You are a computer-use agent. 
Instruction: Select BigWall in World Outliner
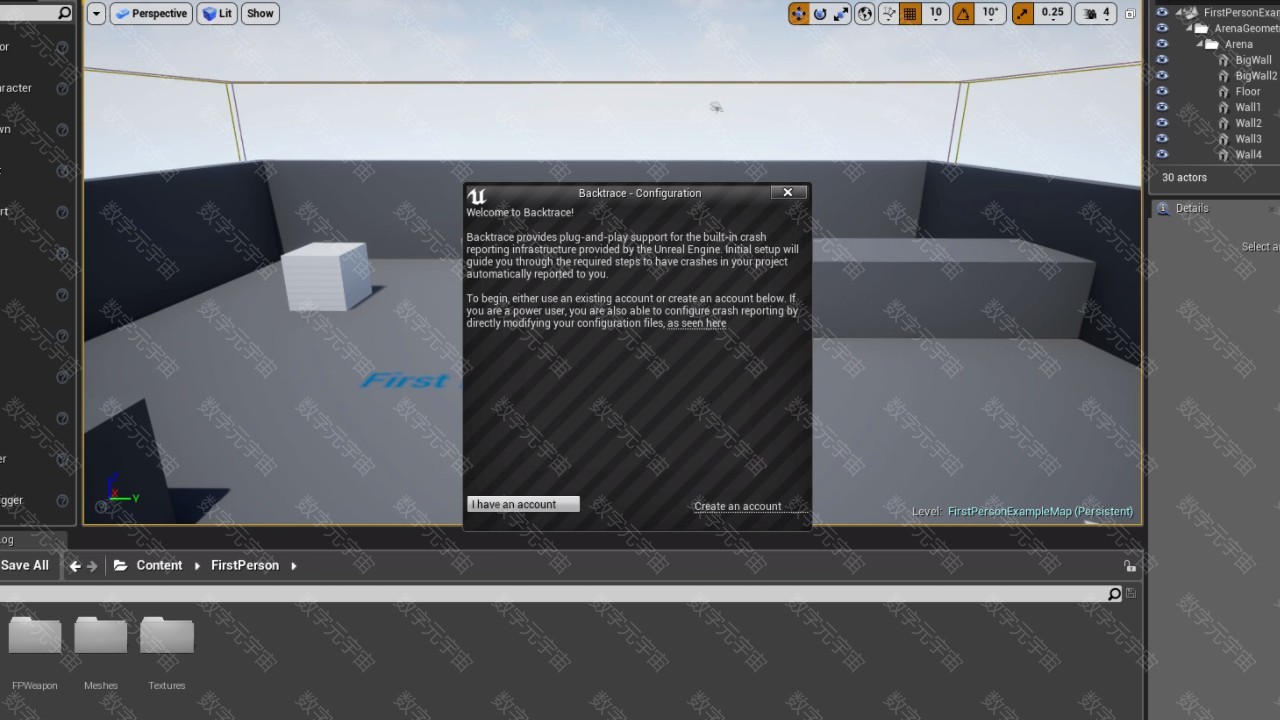click(x=1253, y=60)
